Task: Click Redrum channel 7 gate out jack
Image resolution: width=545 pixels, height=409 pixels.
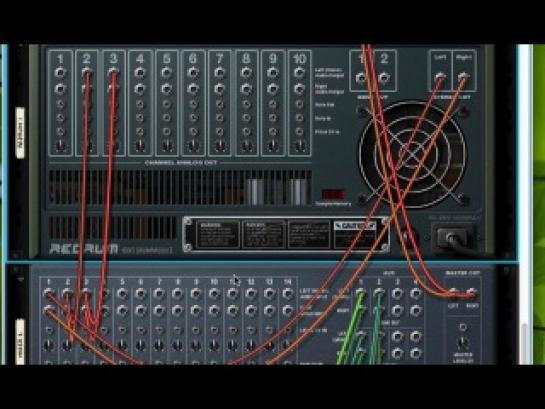Action: tap(220, 104)
